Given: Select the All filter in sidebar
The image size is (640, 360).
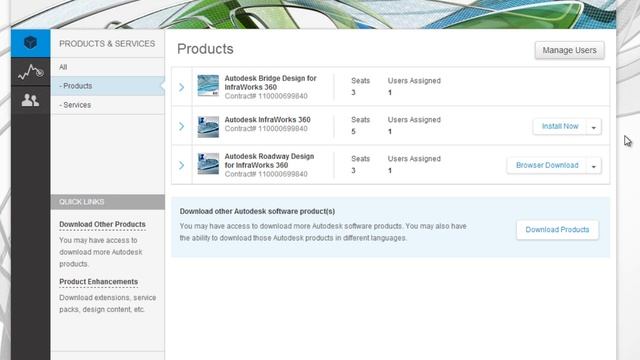Looking at the screenshot, I should point(108,67).
